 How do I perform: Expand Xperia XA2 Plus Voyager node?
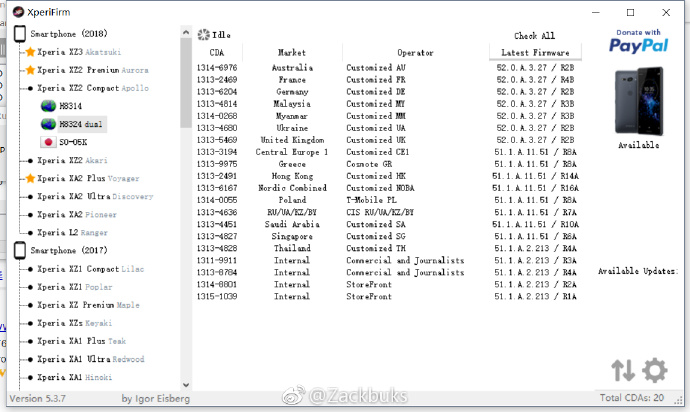point(88,178)
